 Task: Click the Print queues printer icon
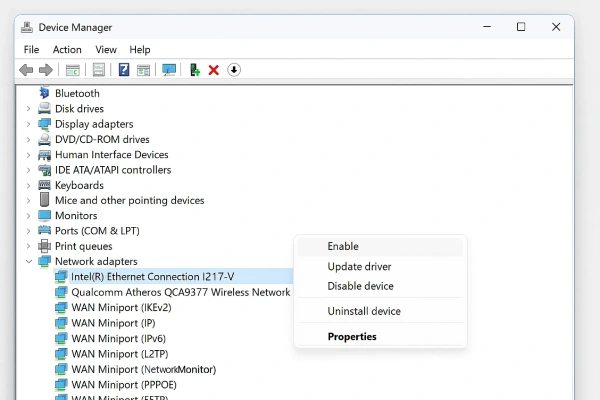tap(44, 246)
